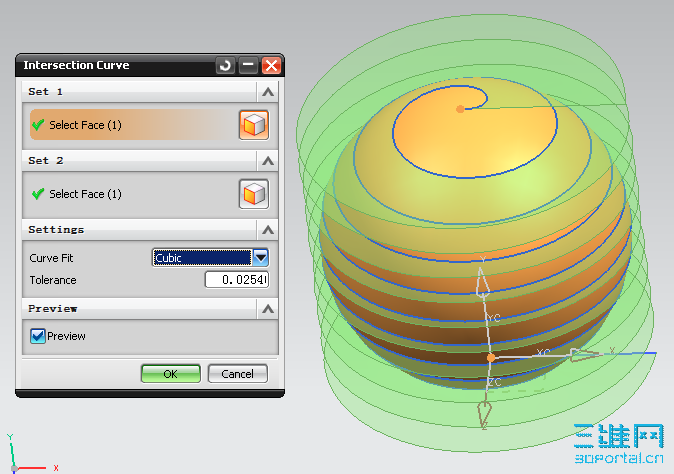
Task: Click the Cancel button
Action: [x=238, y=374]
